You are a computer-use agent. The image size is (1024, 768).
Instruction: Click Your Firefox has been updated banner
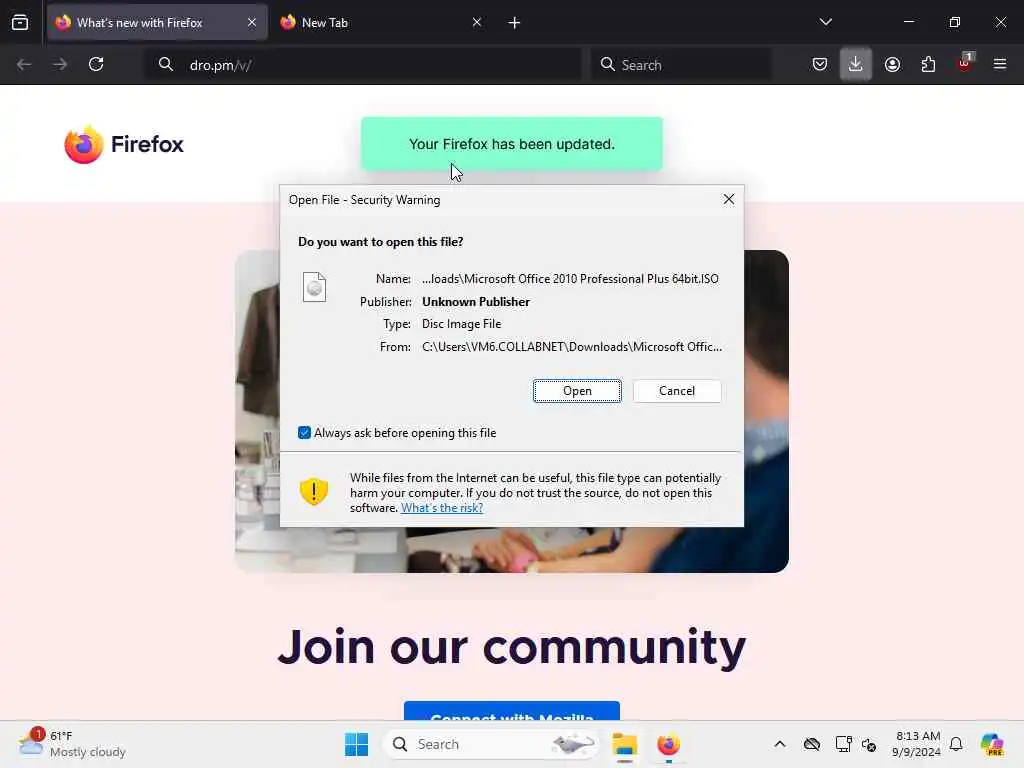(x=511, y=144)
